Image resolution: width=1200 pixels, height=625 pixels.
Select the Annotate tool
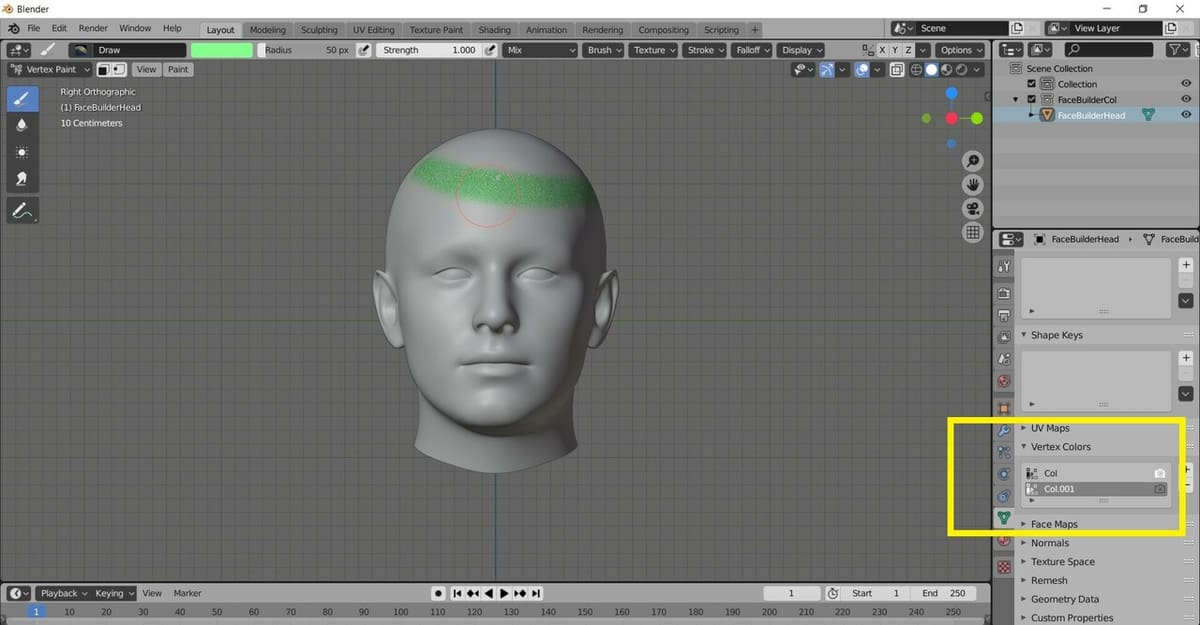(22, 211)
